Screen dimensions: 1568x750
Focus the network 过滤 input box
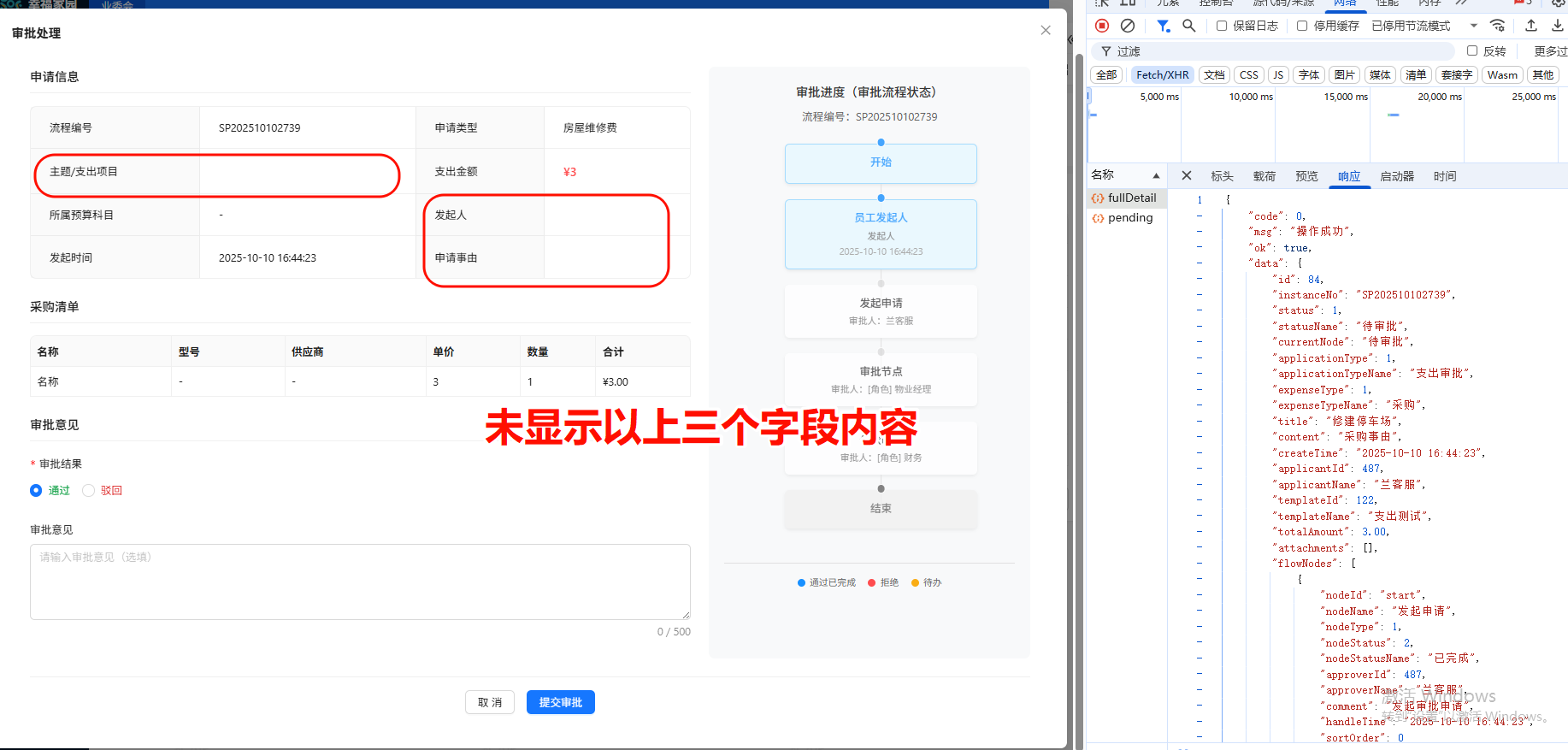point(1274,51)
